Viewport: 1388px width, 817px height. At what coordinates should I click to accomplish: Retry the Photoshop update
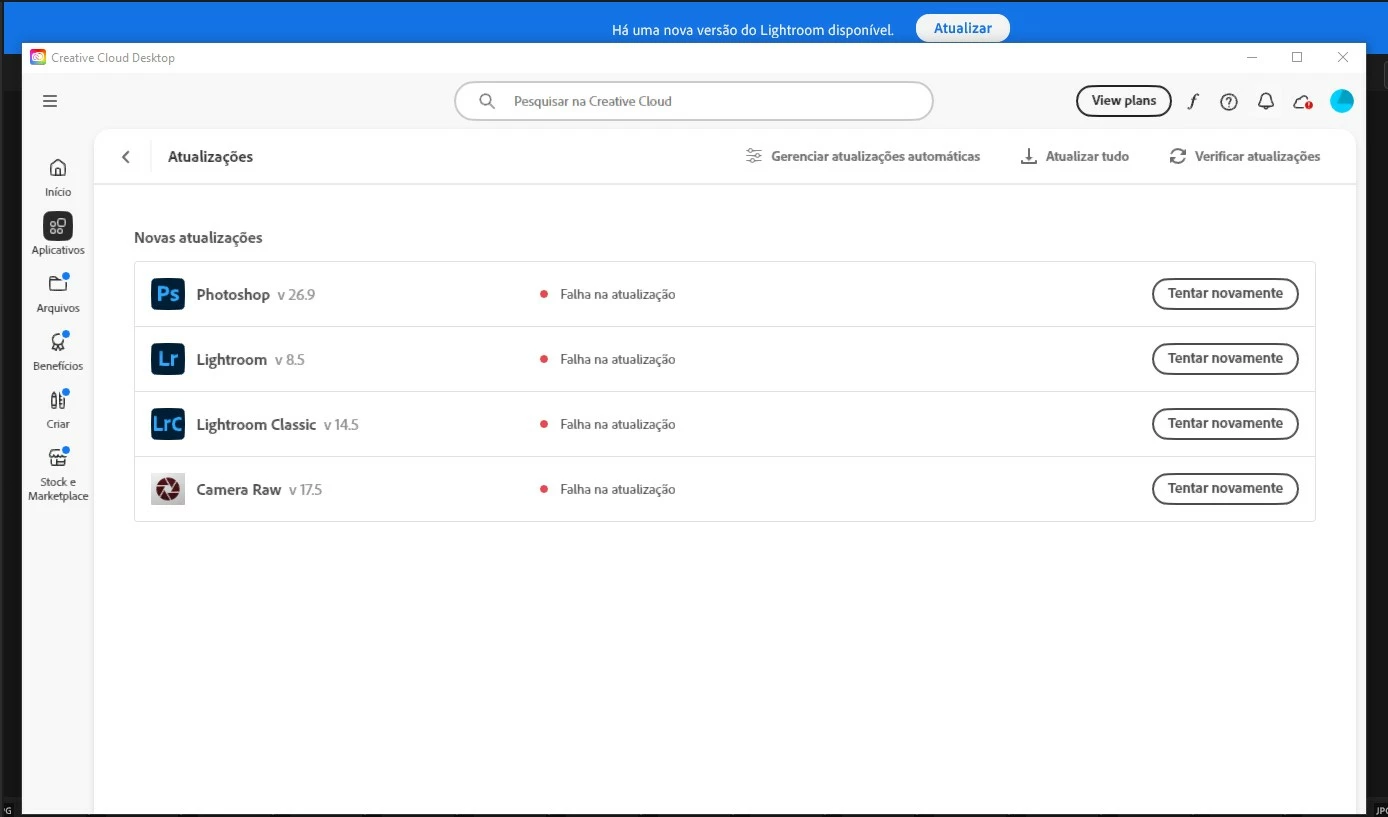click(x=1225, y=294)
